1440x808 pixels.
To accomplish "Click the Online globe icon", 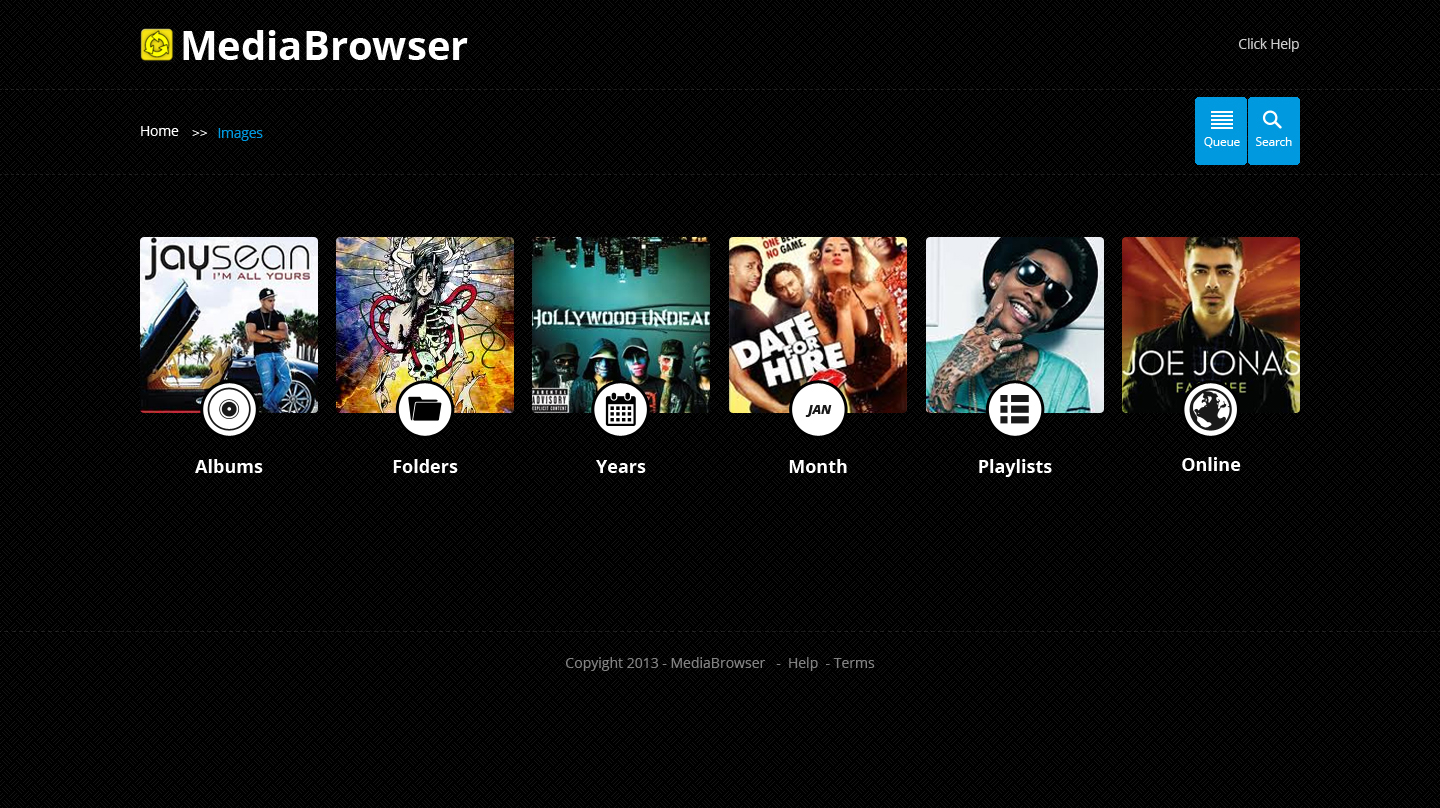I will [x=1211, y=409].
